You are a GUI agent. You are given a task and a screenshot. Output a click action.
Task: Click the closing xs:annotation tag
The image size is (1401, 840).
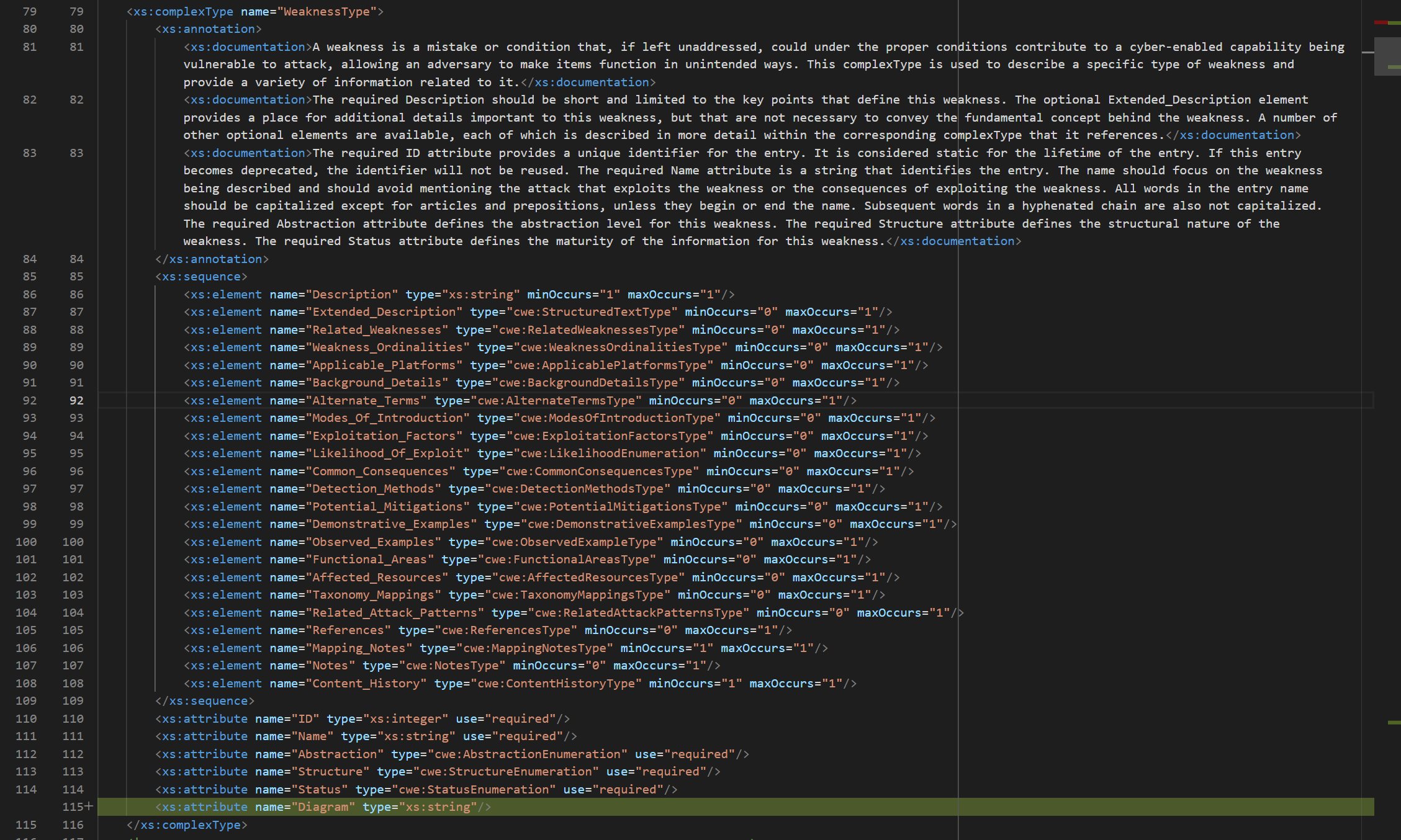[212, 259]
